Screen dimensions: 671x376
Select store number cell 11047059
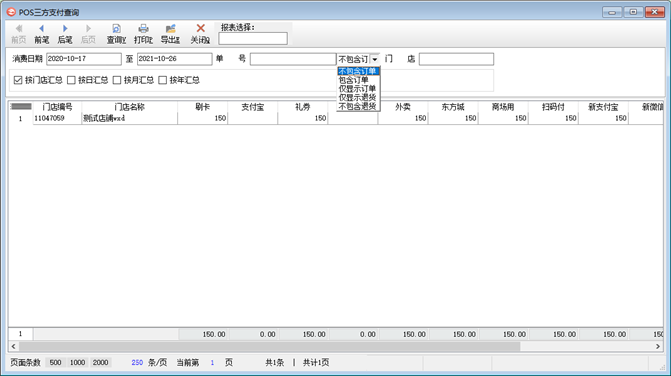pos(57,118)
